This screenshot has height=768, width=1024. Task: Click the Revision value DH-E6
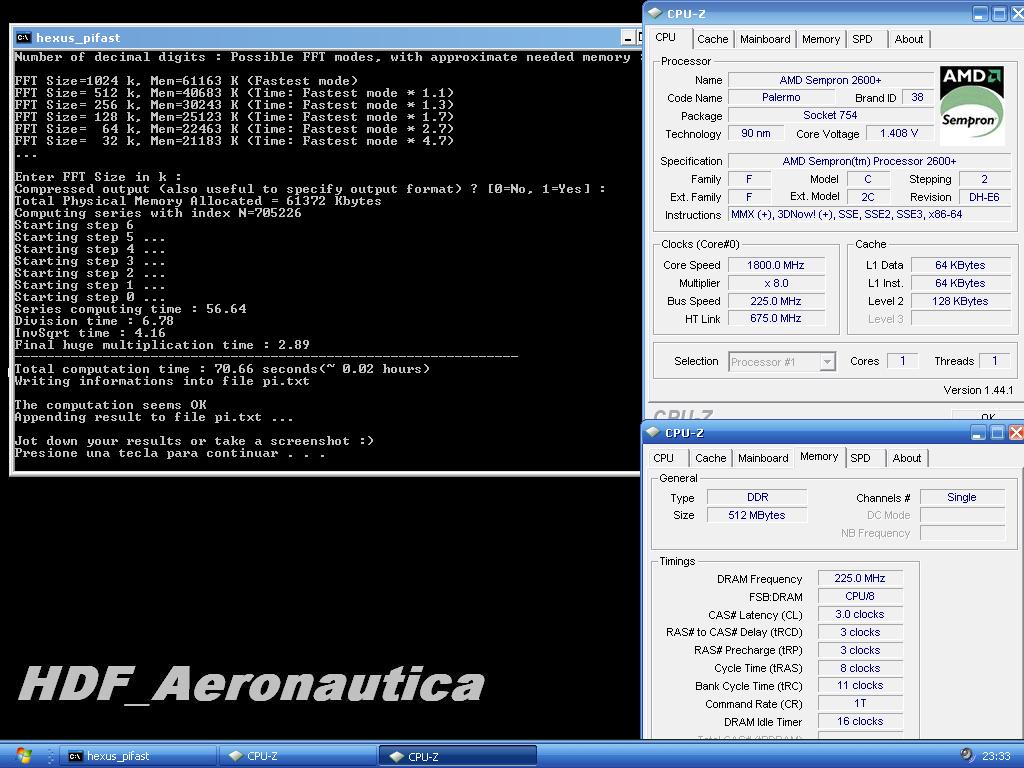click(x=984, y=197)
